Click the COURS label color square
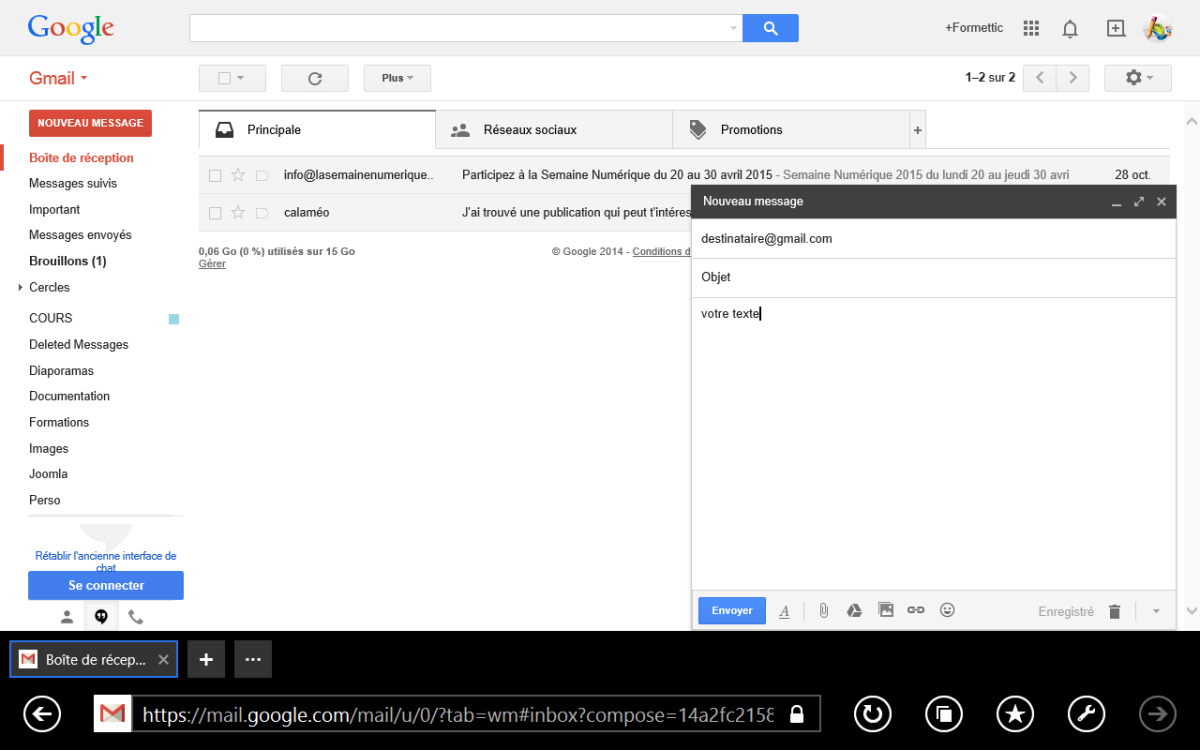 [x=174, y=319]
